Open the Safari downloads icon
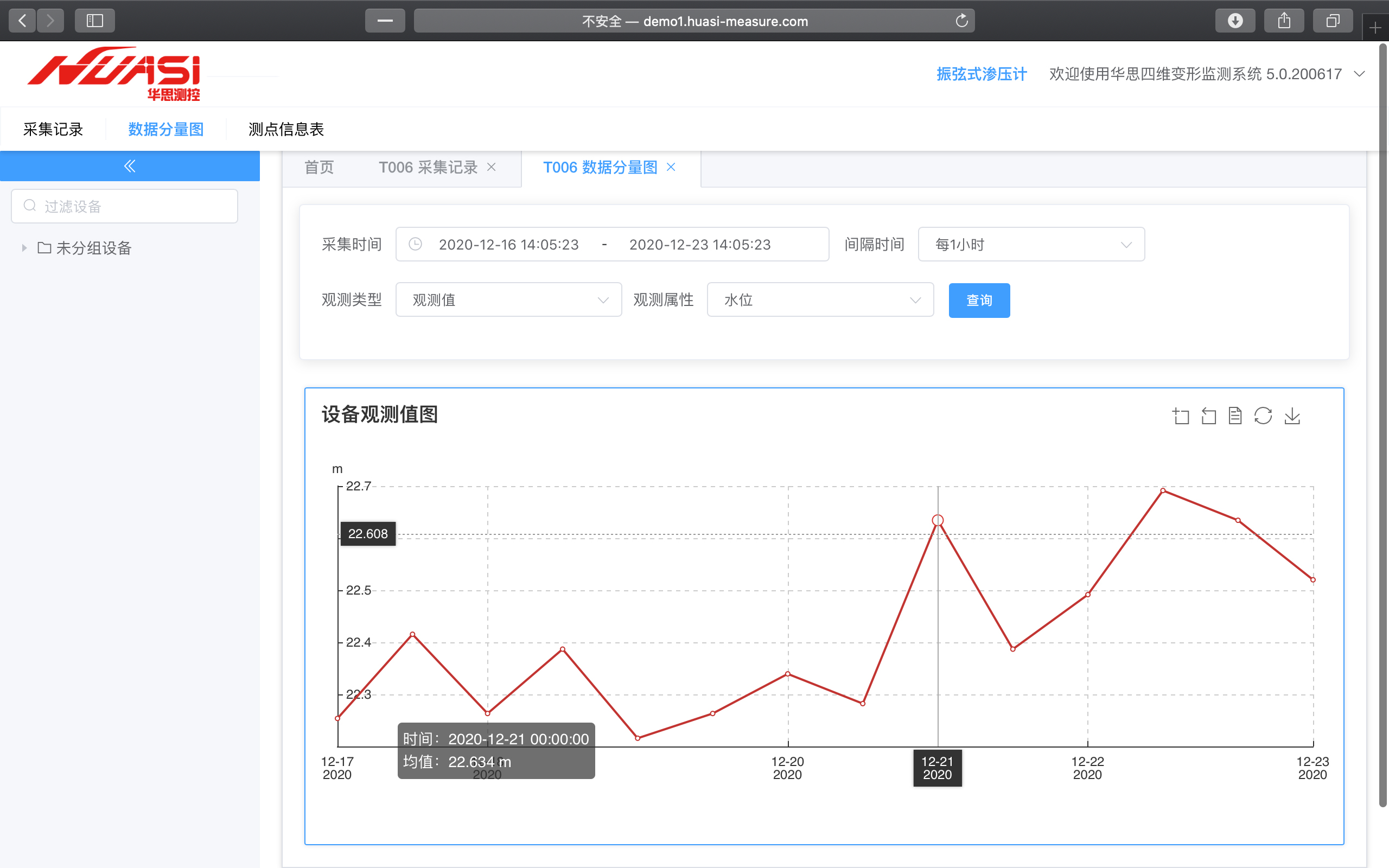1389x868 pixels. point(1235,21)
